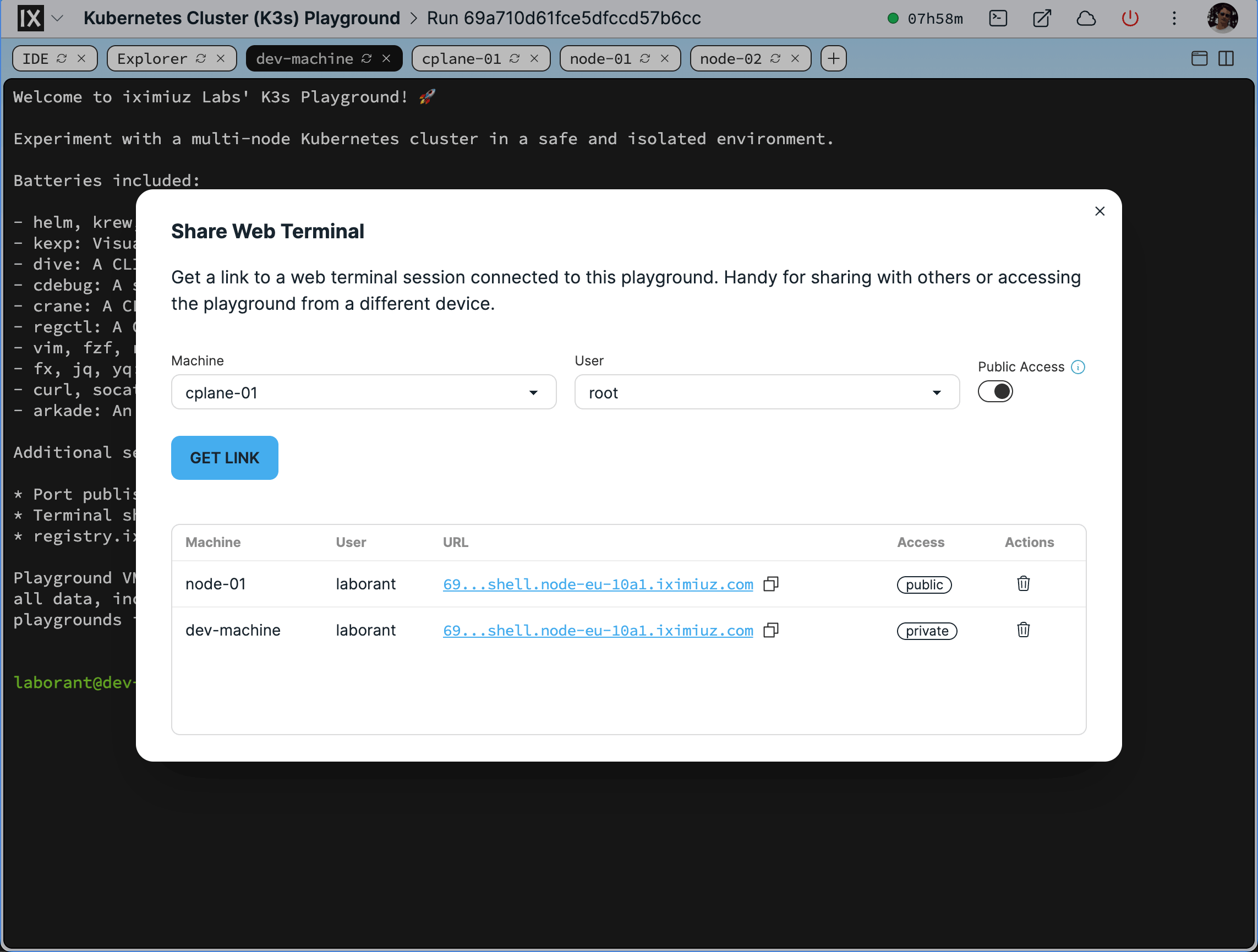
Task: Delete the dev-machine shared link via trash icon
Action: point(1022,630)
